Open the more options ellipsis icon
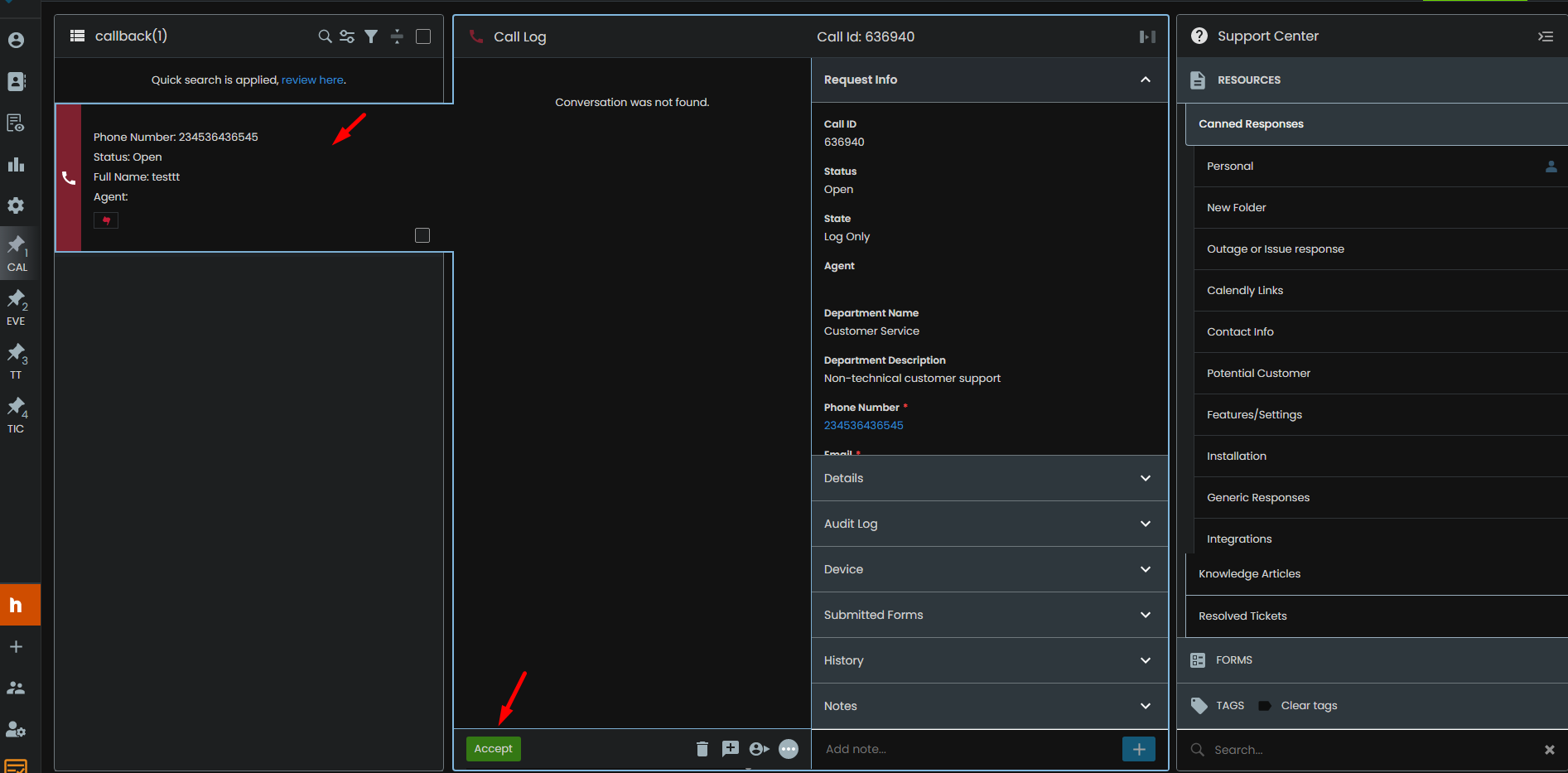1568x773 pixels. point(789,749)
